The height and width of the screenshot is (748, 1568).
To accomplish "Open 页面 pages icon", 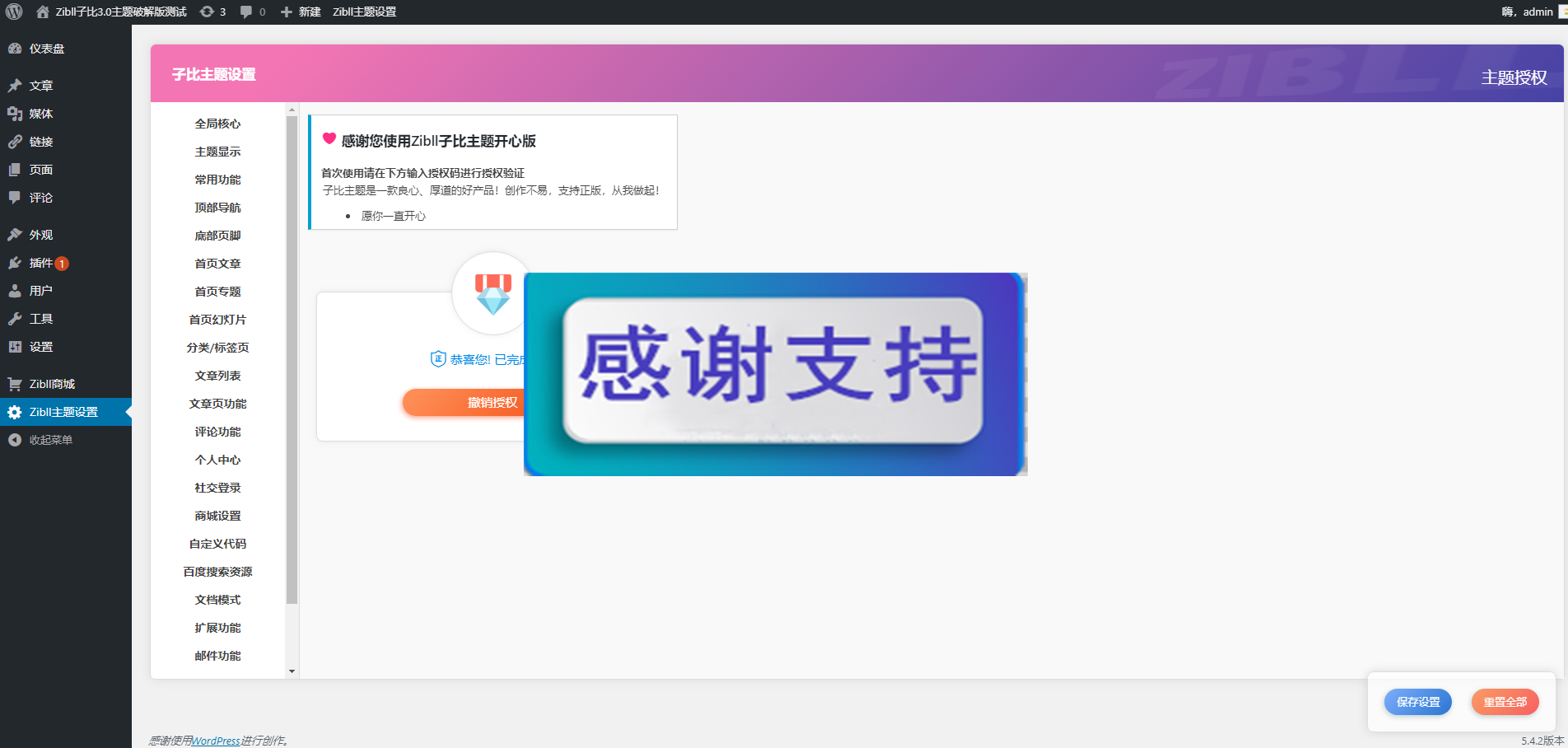I will (x=15, y=170).
